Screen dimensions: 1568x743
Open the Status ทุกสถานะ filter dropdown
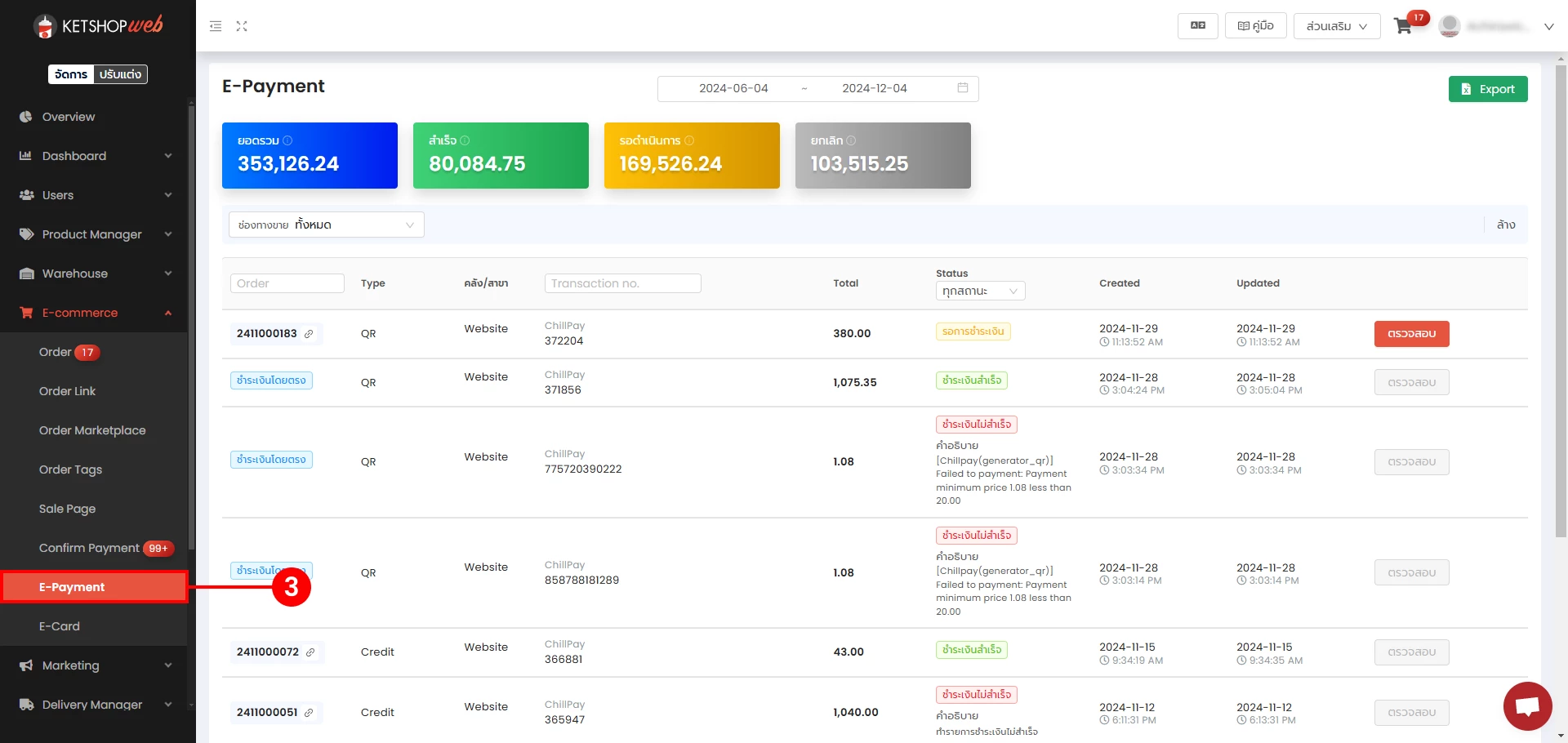[980, 291]
